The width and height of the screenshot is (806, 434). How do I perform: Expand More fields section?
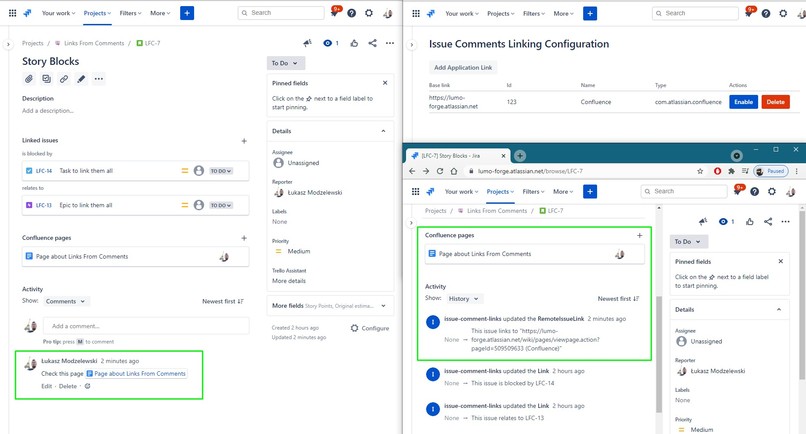[x=383, y=306]
